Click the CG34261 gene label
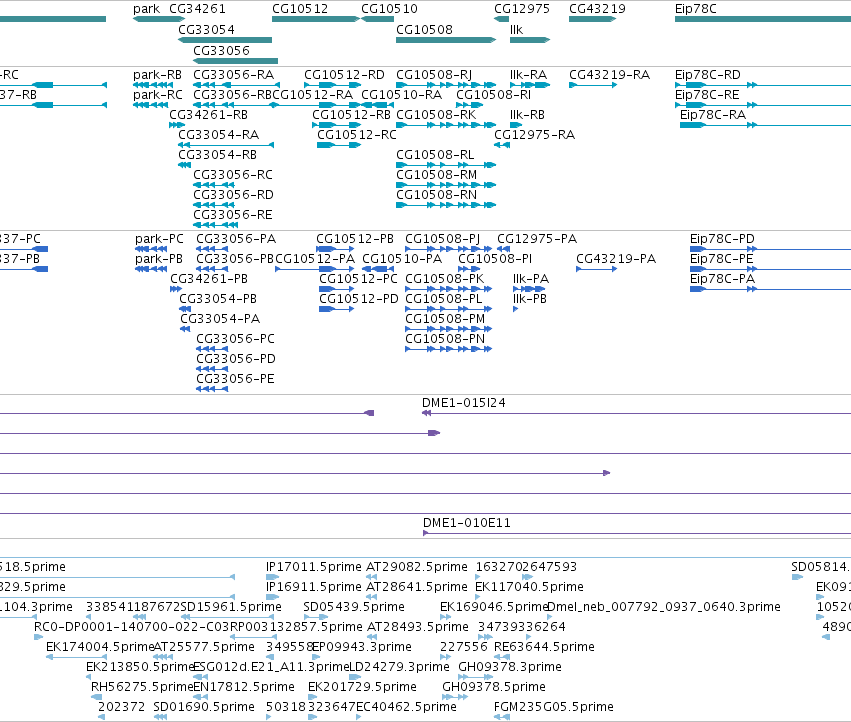The height and width of the screenshot is (722, 851). (x=197, y=9)
